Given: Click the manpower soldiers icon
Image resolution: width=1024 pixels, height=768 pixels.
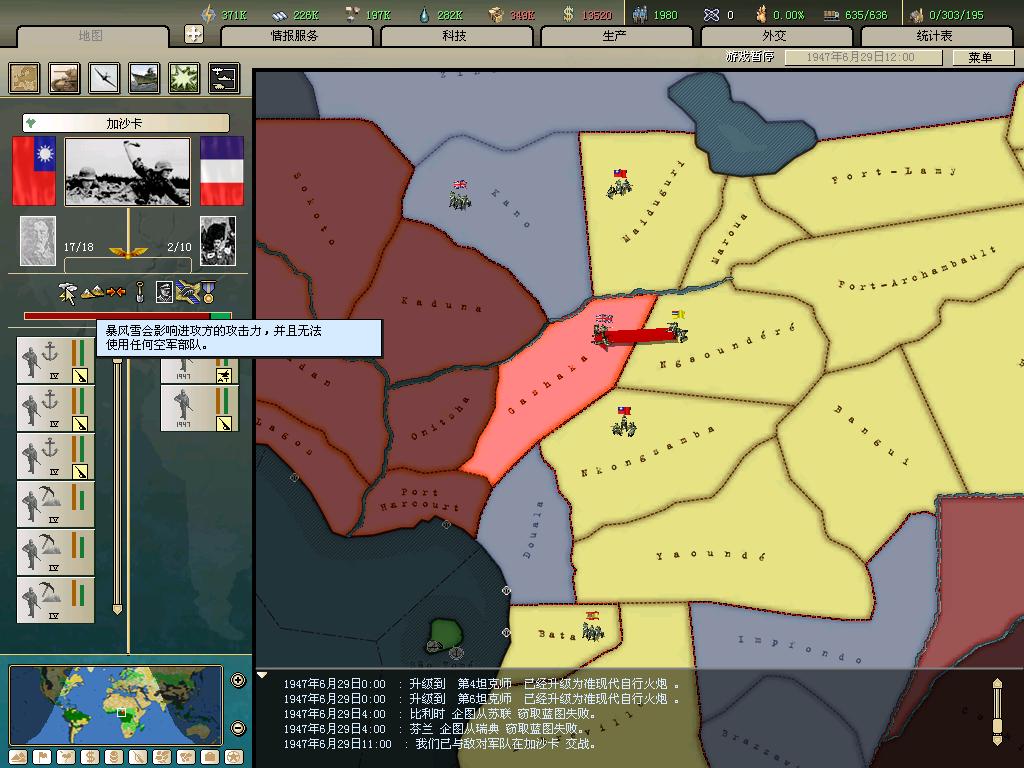Looking at the screenshot, I should 640,14.
